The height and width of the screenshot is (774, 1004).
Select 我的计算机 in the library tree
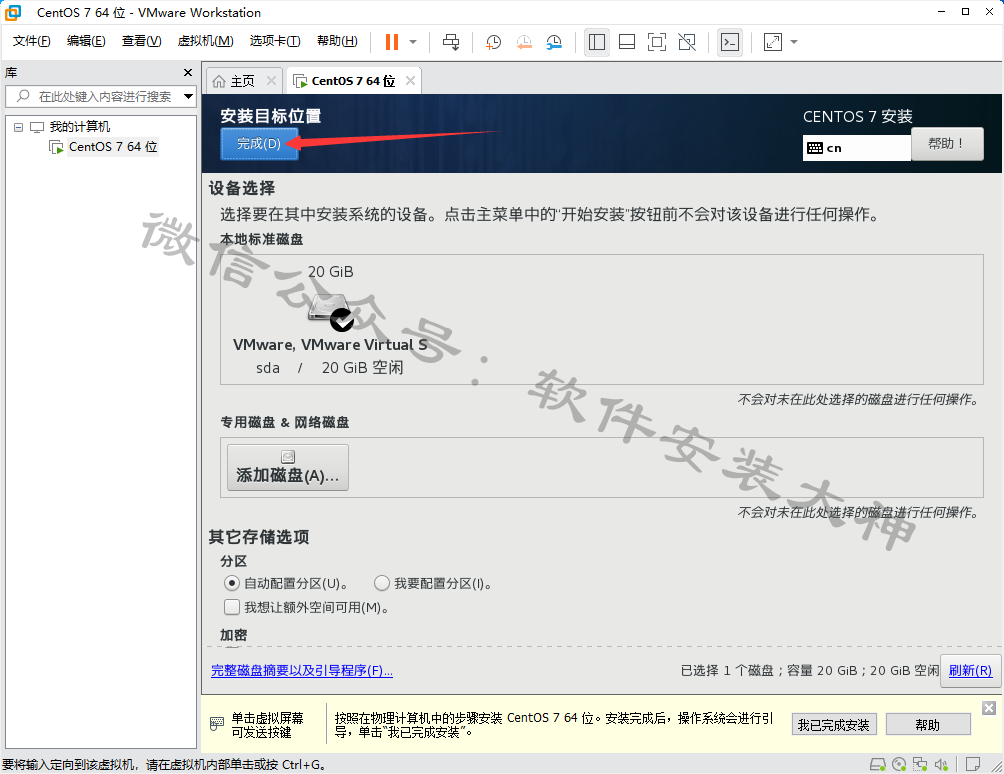[x=79, y=127]
